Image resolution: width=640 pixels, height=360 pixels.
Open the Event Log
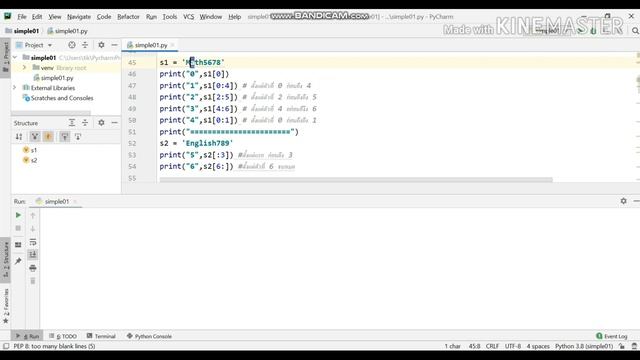coord(611,336)
